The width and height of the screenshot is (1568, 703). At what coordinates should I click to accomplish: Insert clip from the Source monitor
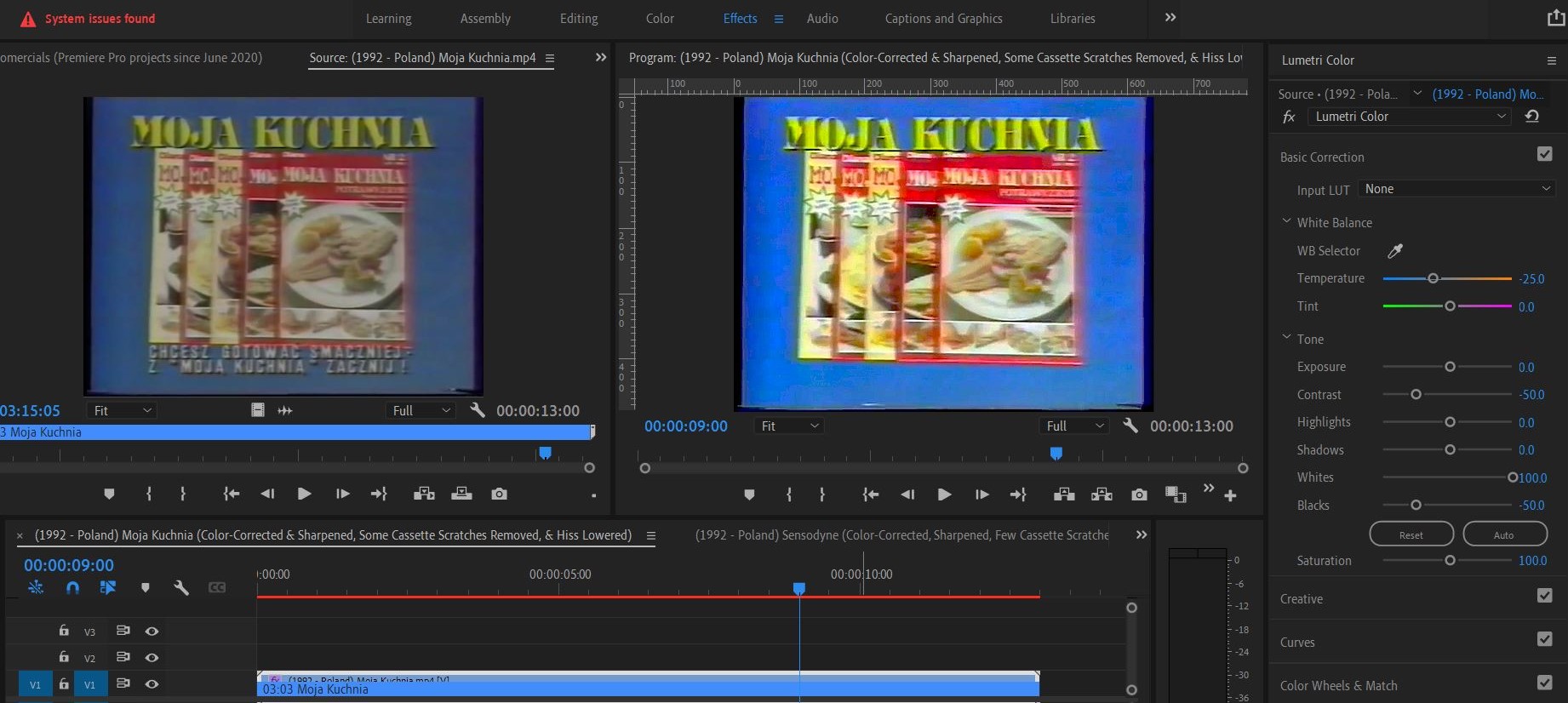click(x=424, y=494)
